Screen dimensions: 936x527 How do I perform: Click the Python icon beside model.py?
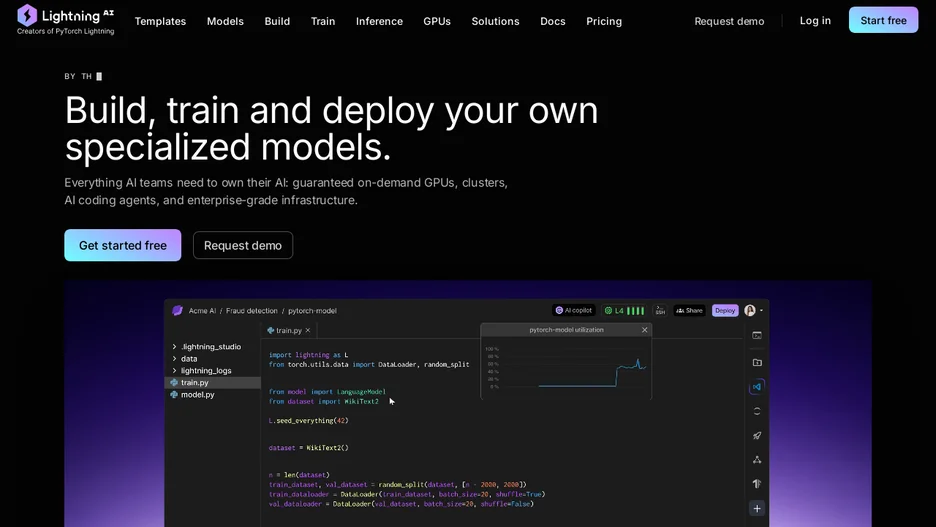tap(174, 395)
